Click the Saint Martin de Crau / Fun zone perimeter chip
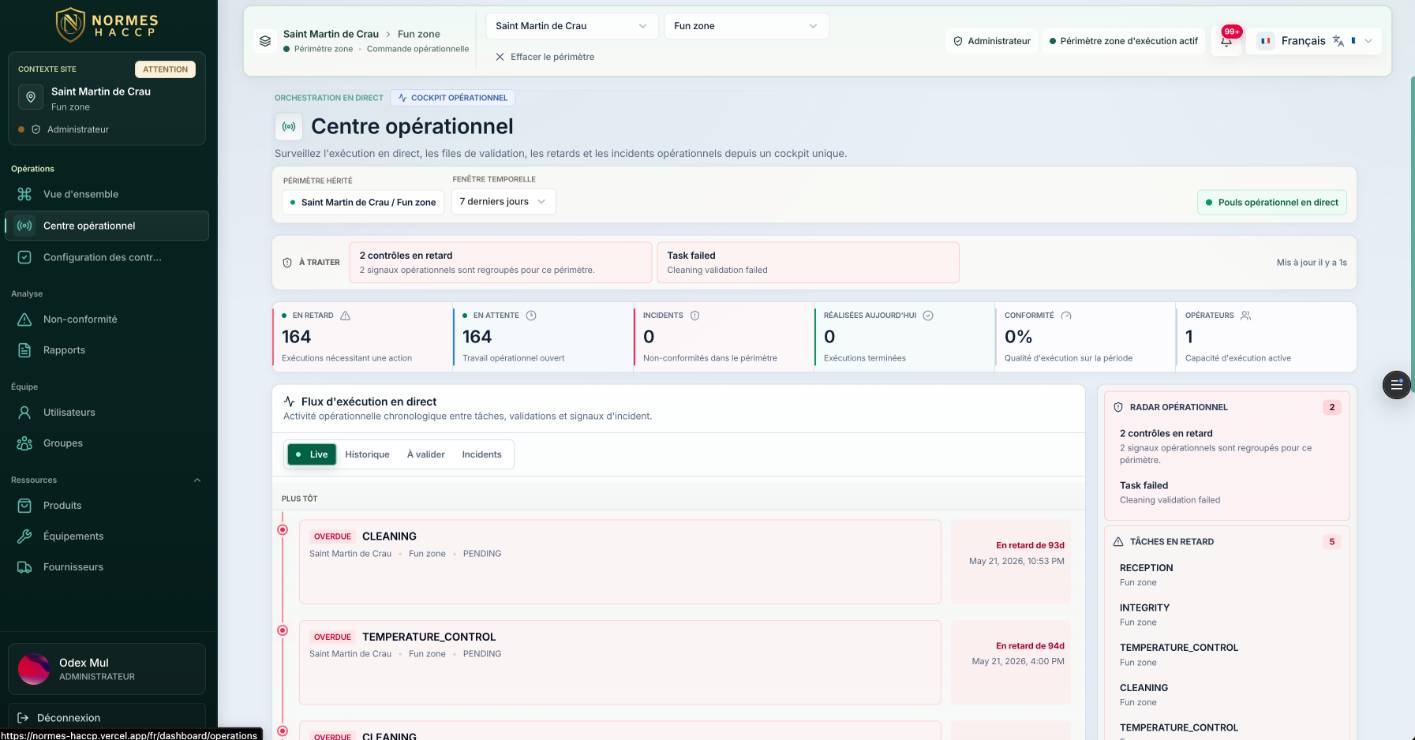The image size is (1415, 740). 363,202
